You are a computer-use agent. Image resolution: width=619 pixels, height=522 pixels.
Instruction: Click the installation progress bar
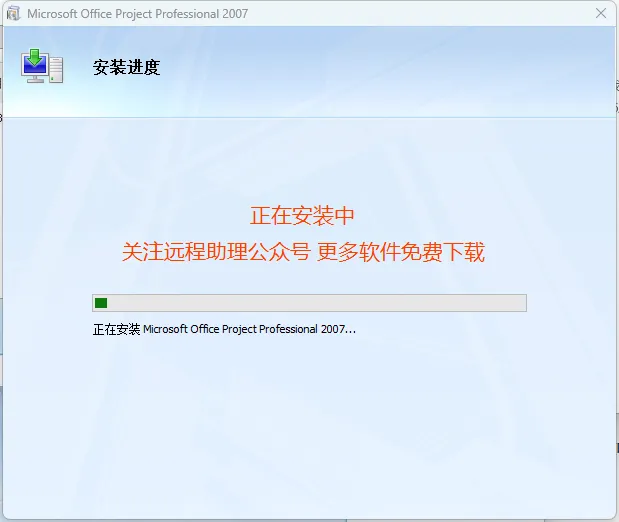pos(309,303)
